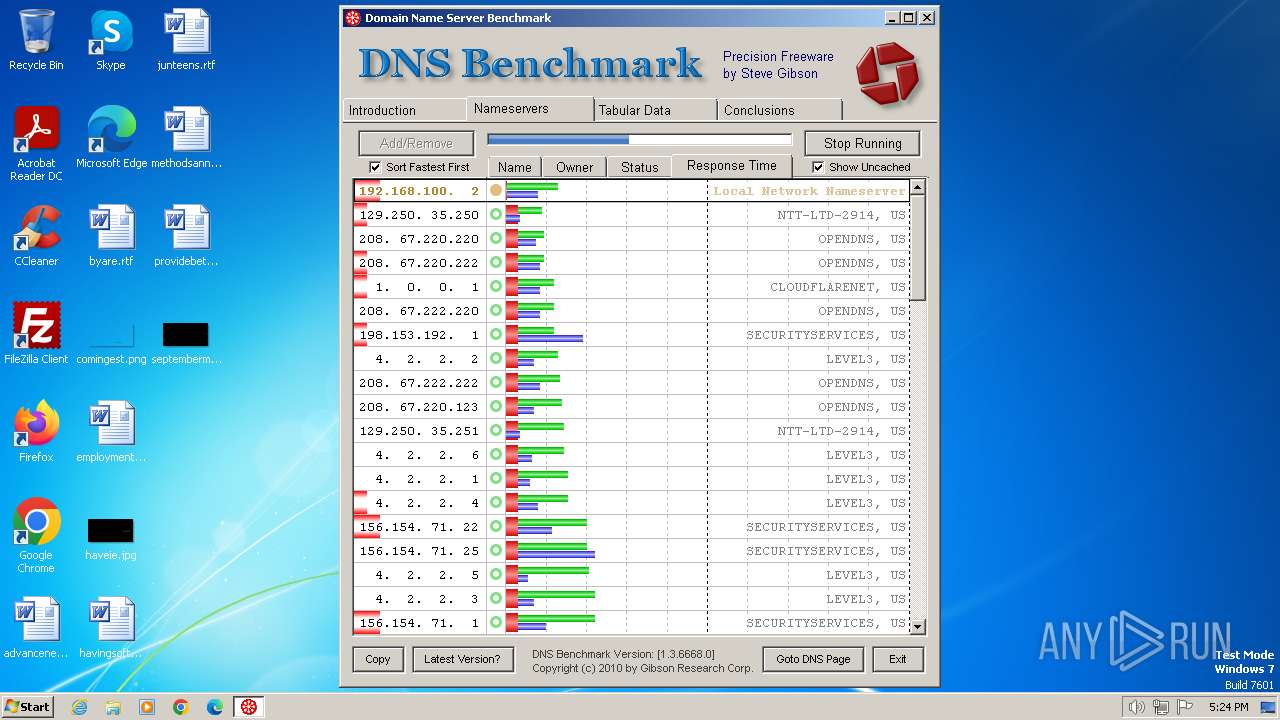
Task: Click 'Local Network Nameserver' label
Action: [x=809, y=191]
